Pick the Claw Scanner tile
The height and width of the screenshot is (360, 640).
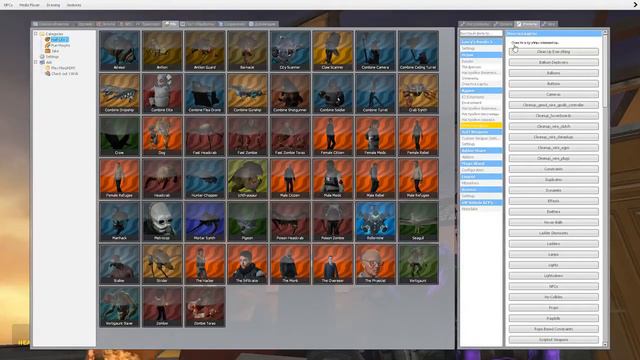(x=333, y=51)
